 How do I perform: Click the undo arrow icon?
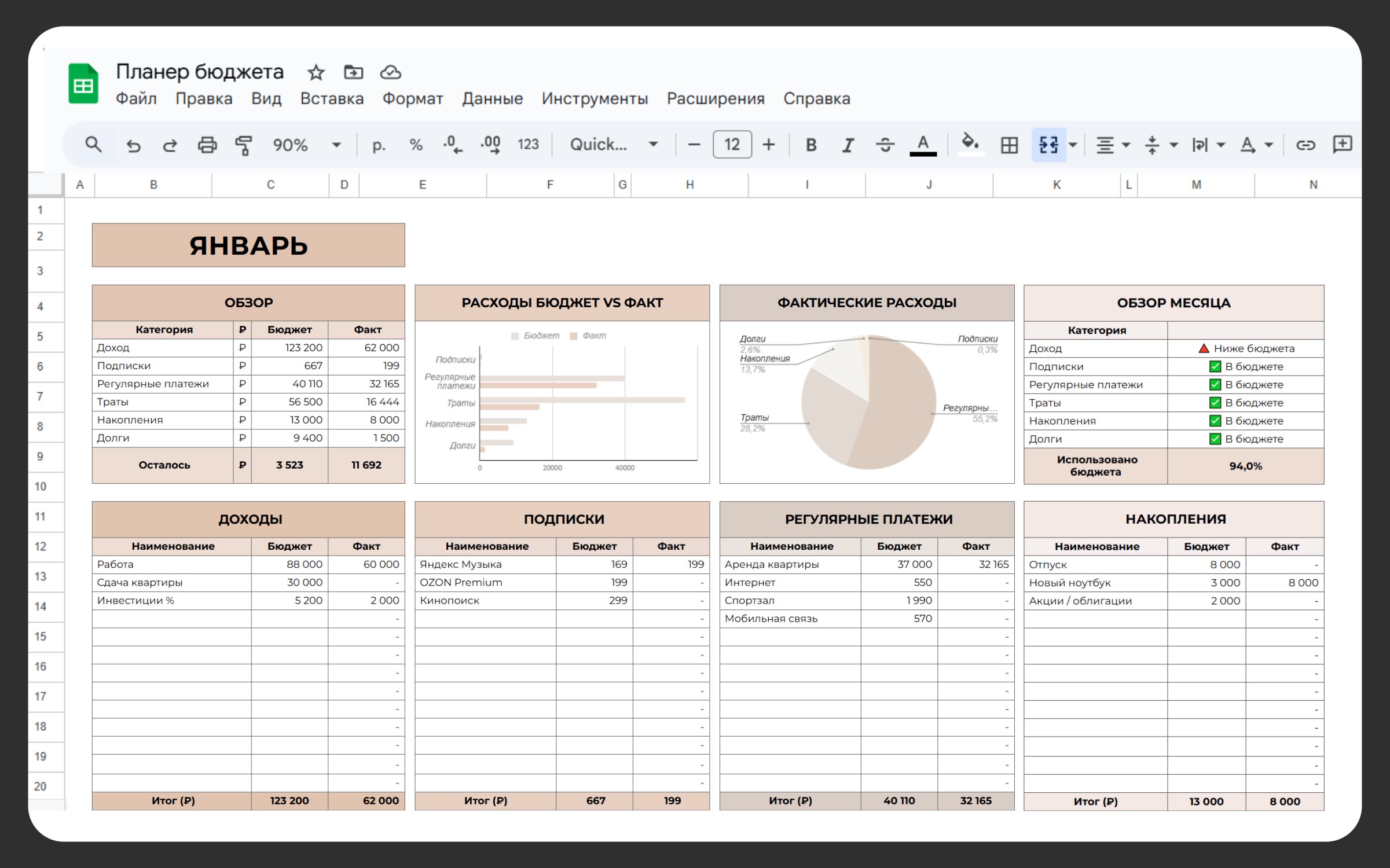click(x=134, y=145)
